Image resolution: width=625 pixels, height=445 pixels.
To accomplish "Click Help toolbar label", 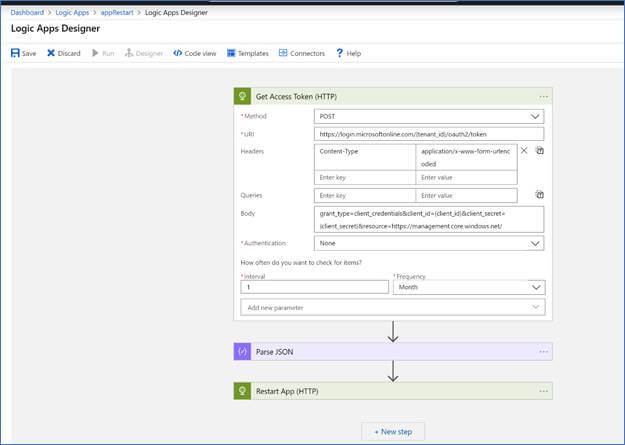I will point(354,53).
